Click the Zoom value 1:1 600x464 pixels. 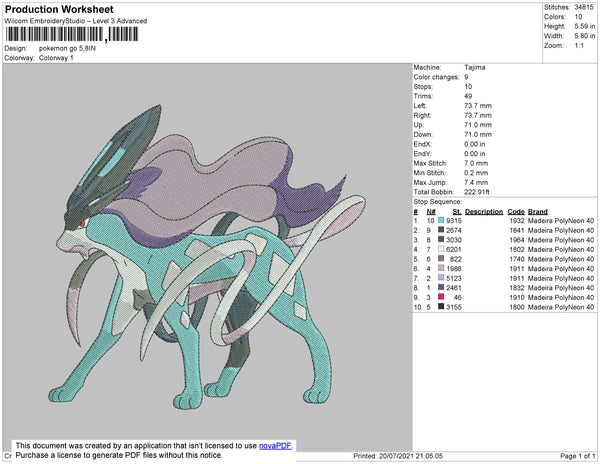click(x=579, y=46)
